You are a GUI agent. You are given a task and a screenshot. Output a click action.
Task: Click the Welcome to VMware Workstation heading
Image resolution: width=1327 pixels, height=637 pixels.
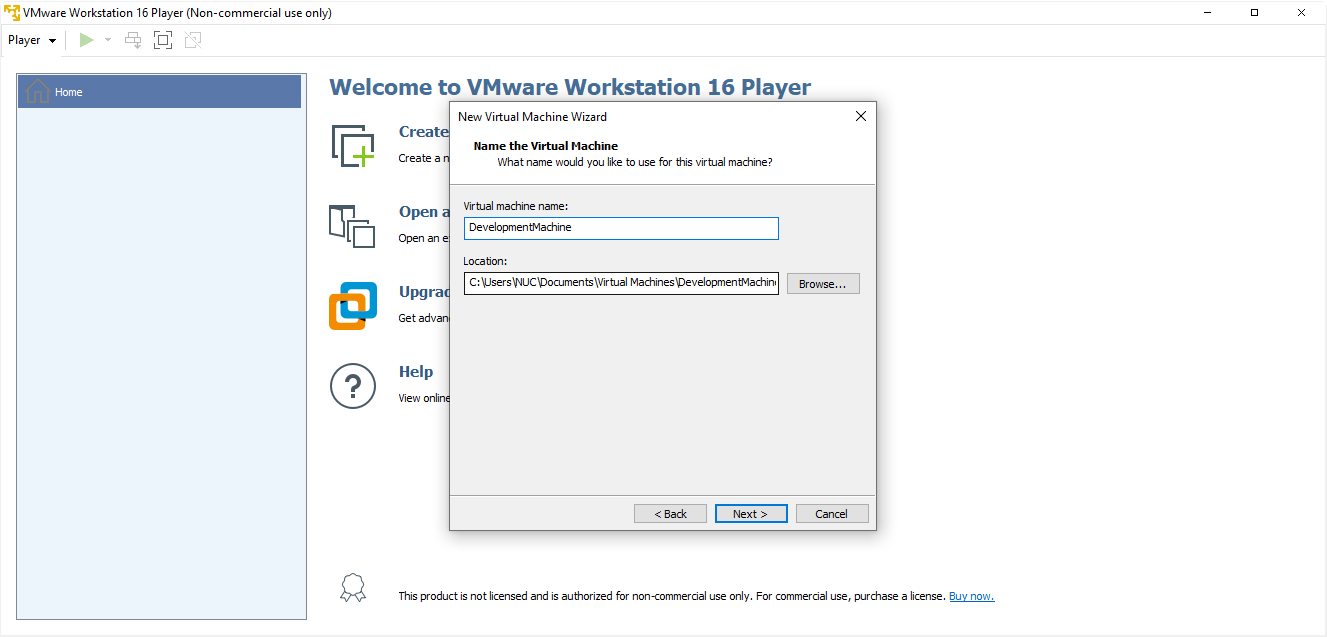570,87
